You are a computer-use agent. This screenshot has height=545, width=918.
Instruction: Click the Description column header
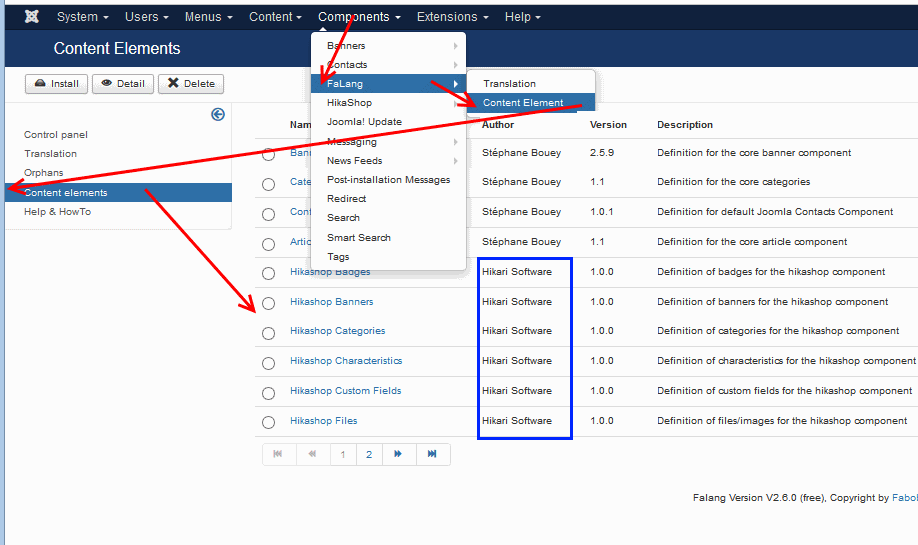click(x=685, y=125)
